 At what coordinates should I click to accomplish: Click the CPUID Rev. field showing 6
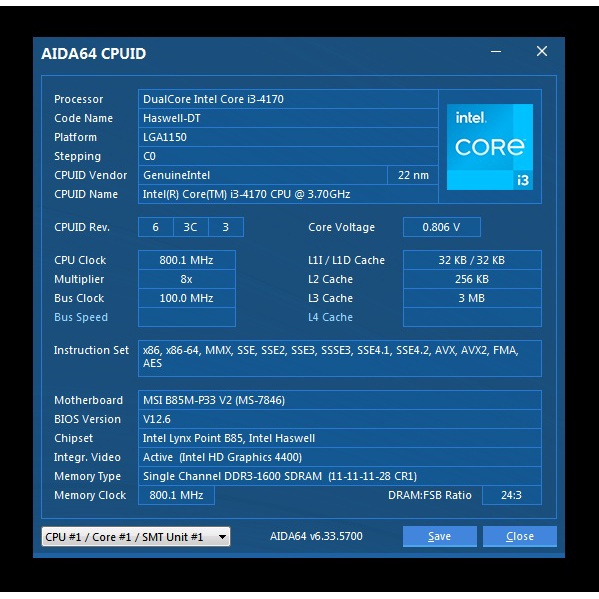[155, 227]
